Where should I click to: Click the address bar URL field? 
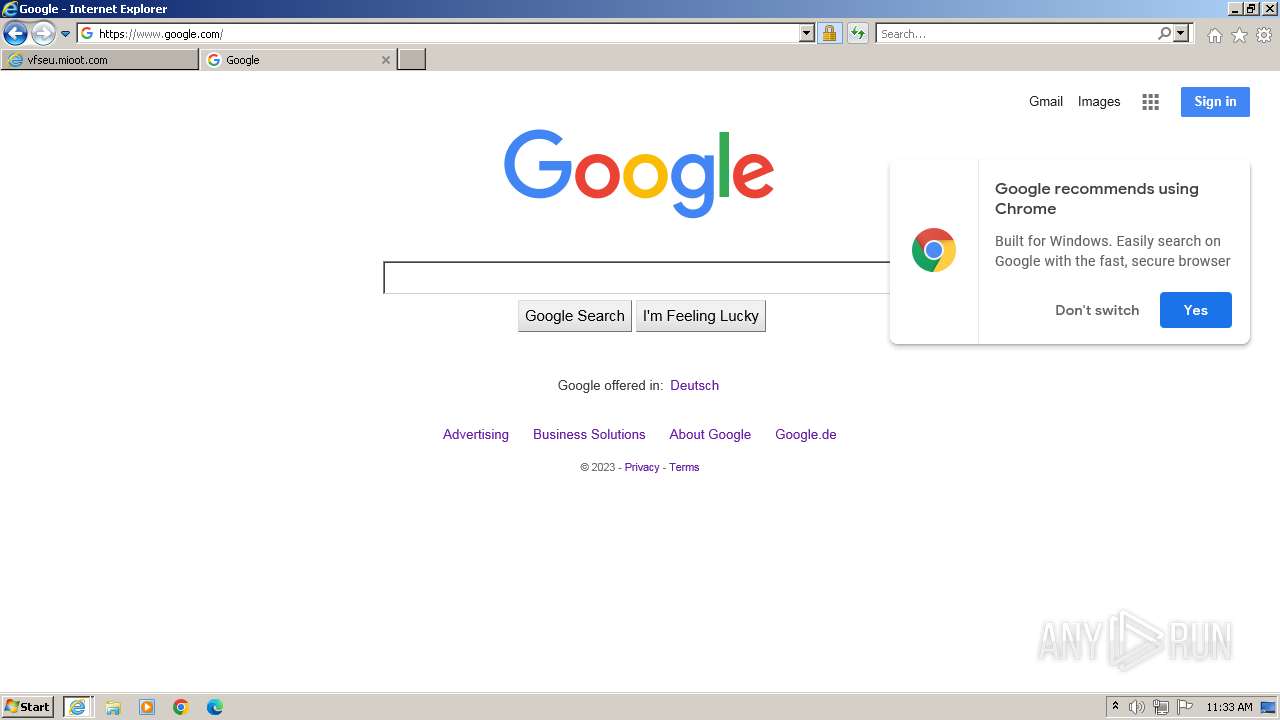click(438, 33)
